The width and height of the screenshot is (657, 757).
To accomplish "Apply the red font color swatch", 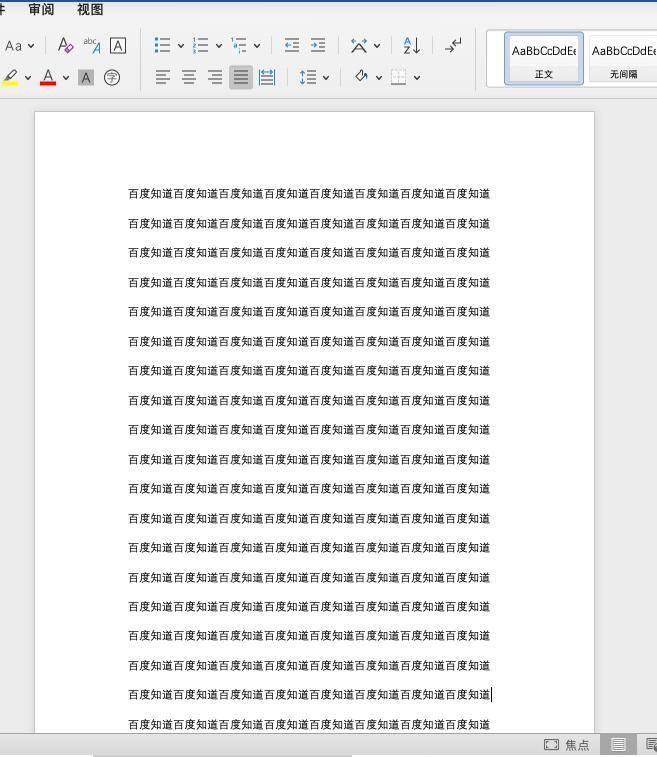I will point(48,77).
